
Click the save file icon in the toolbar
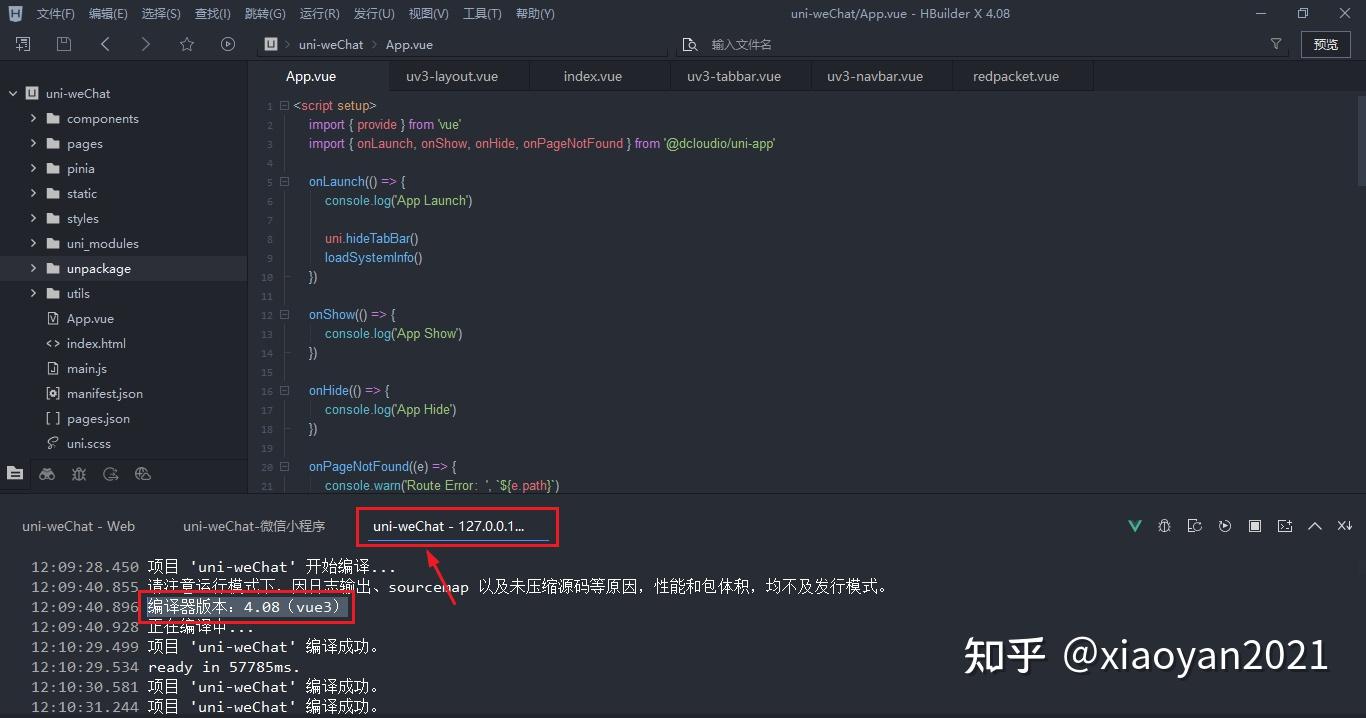(x=63, y=44)
